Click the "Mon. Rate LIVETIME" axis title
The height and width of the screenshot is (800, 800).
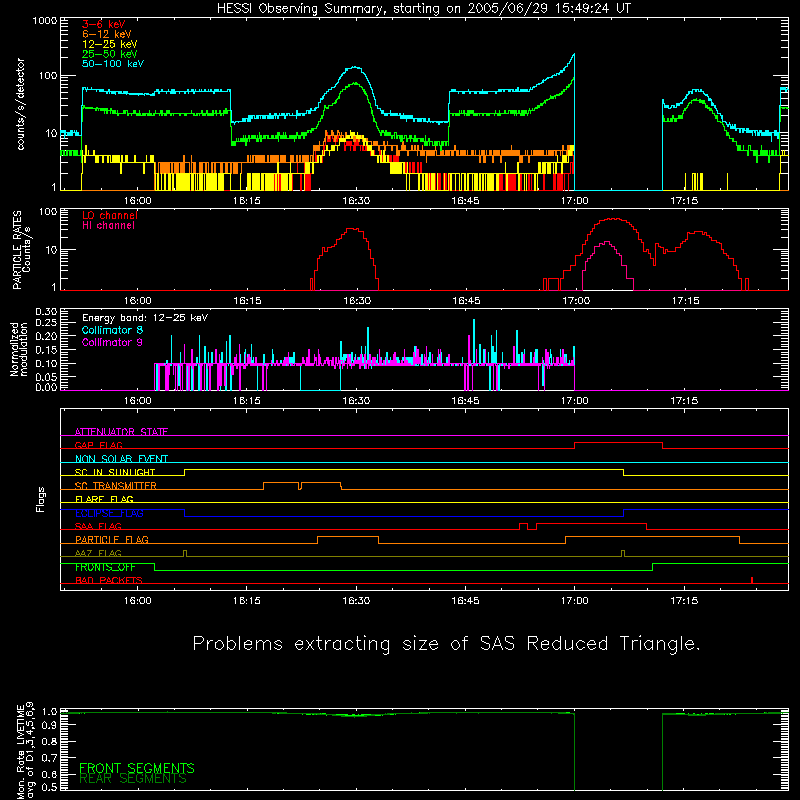coord(20,751)
